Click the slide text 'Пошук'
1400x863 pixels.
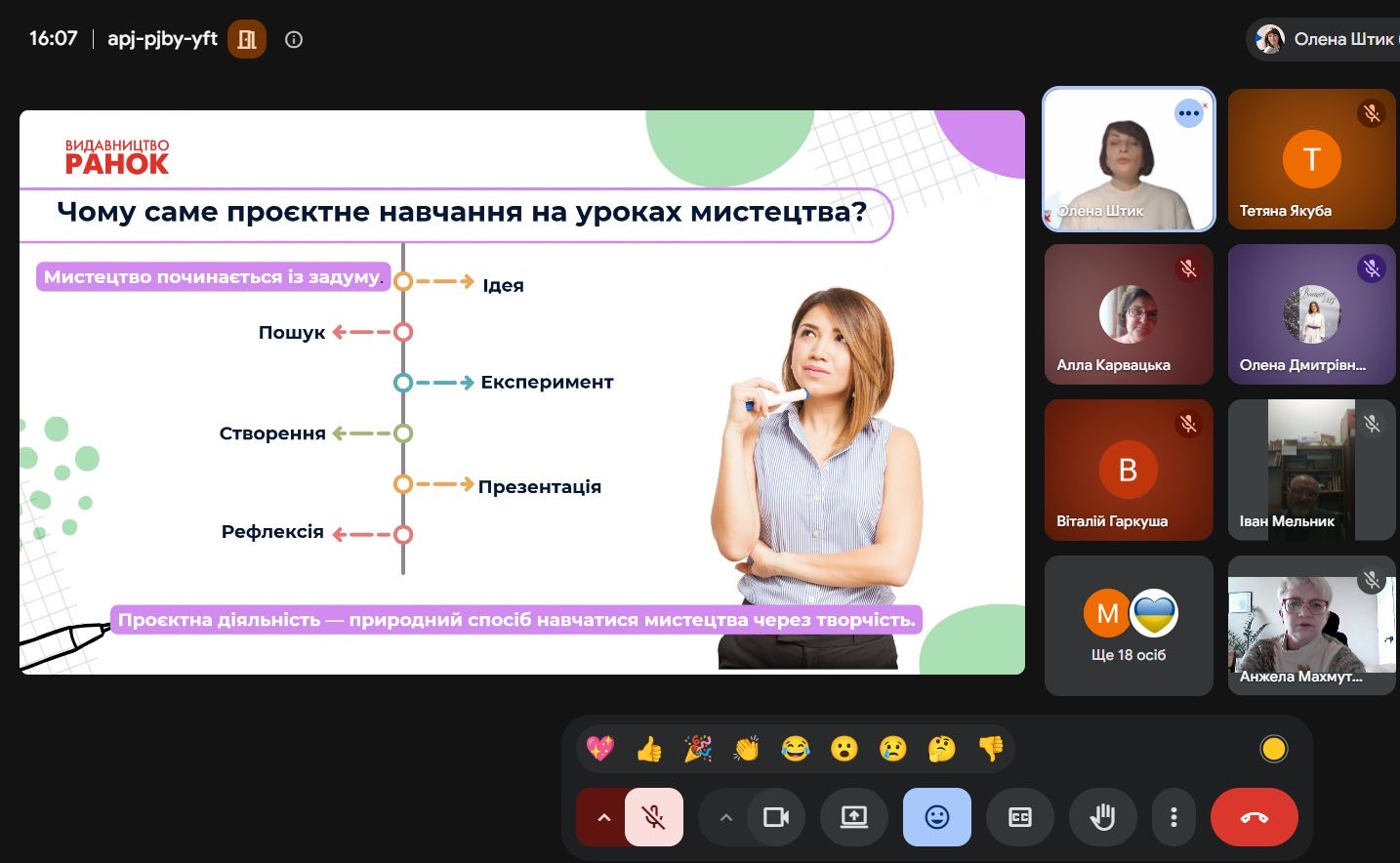click(x=292, y=332)
